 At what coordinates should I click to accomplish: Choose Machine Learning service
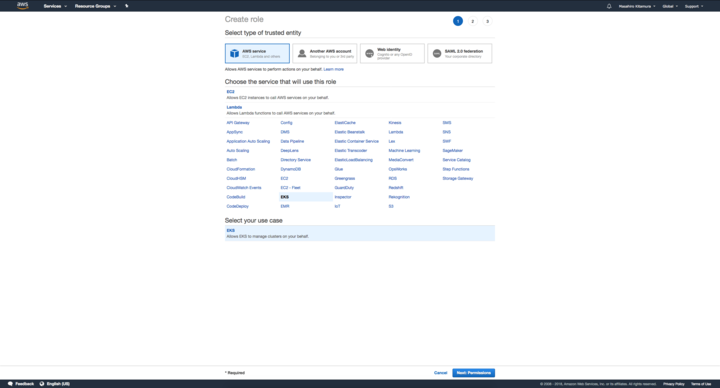tap(404, 151)
